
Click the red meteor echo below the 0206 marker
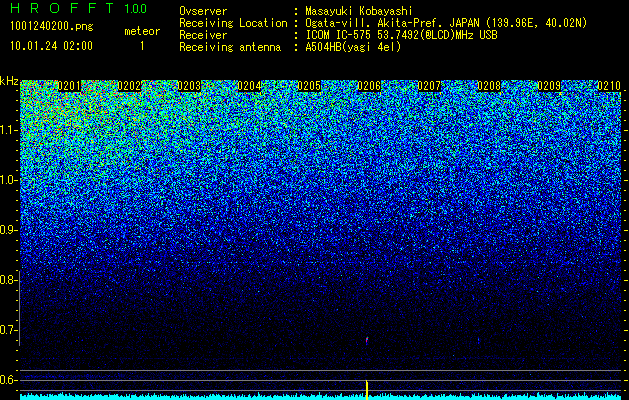point(367,340)
